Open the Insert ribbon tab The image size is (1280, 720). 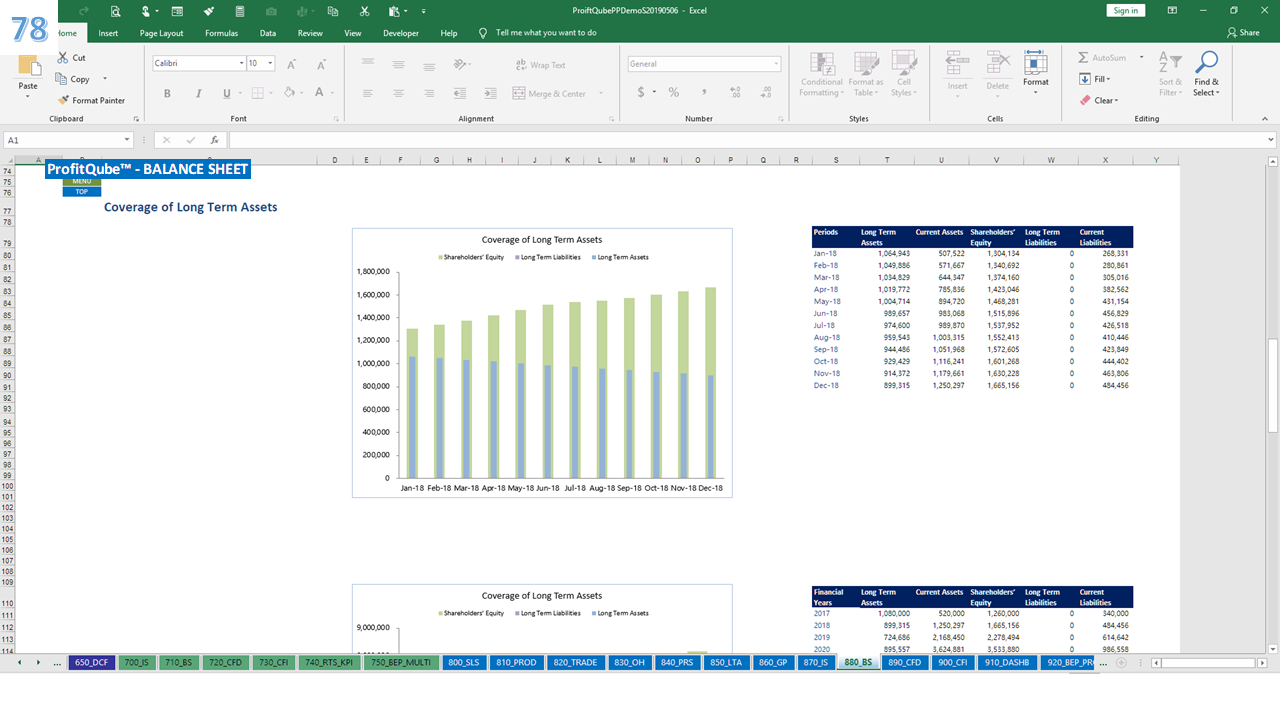[108, 33]
